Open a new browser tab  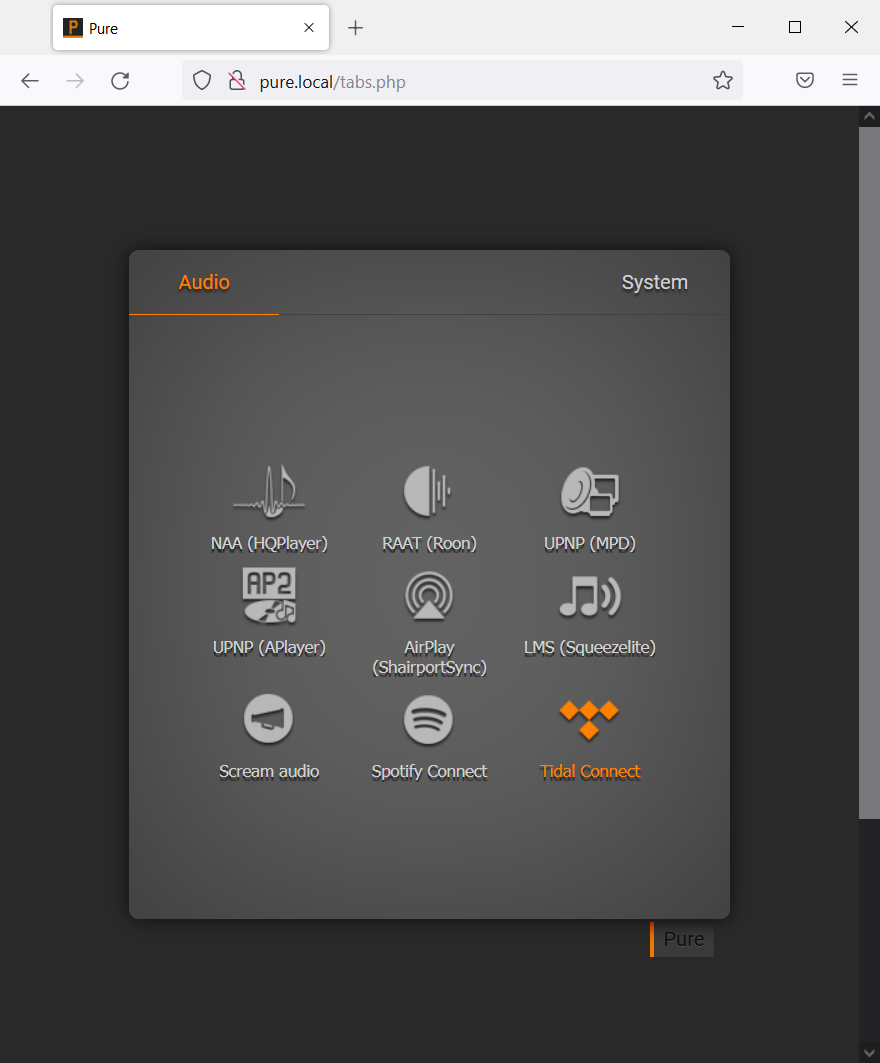point(355,28)
